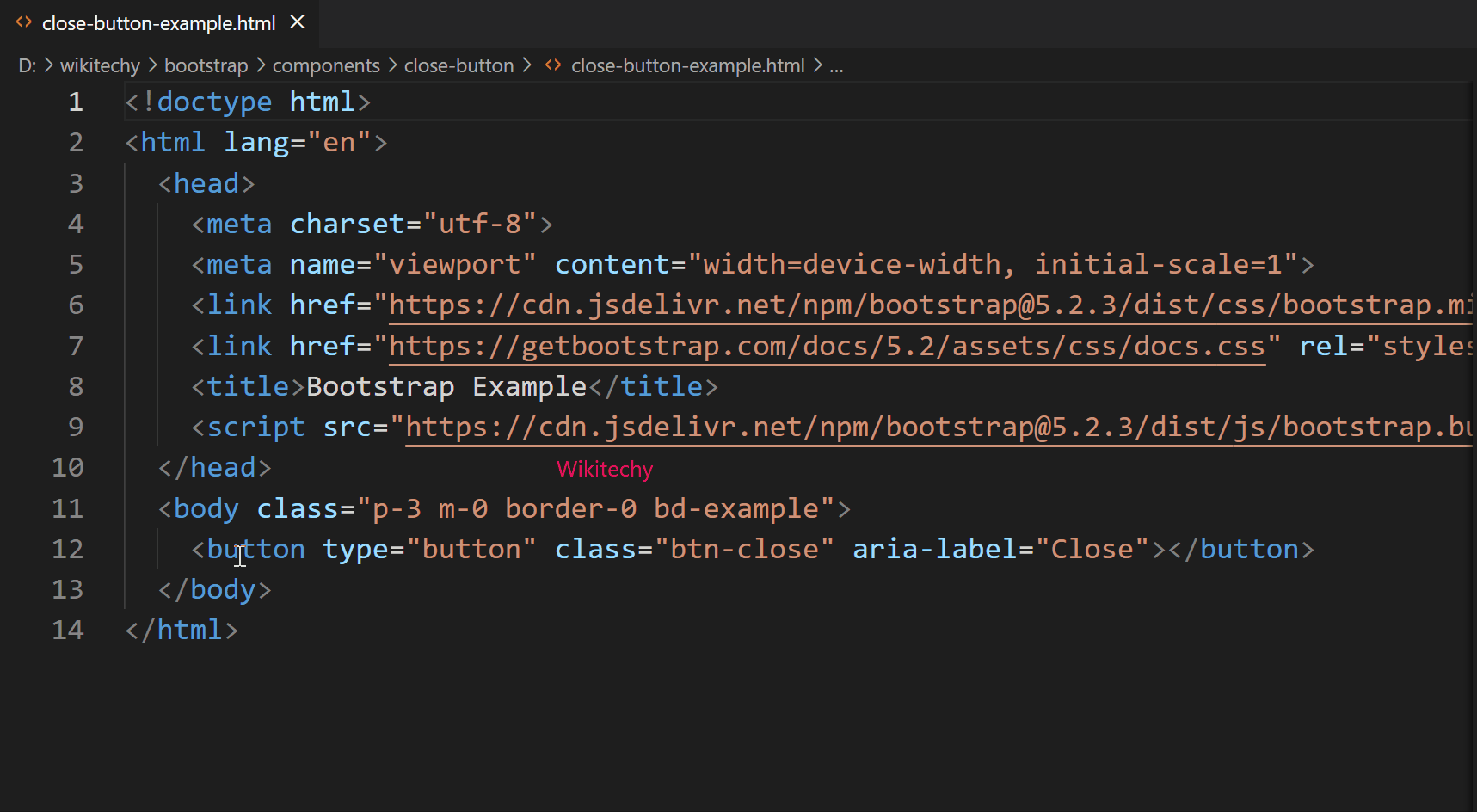Click line number 12 in the gutter
The width and height of the screenshot is (1477, 812).
pos(68,549)
